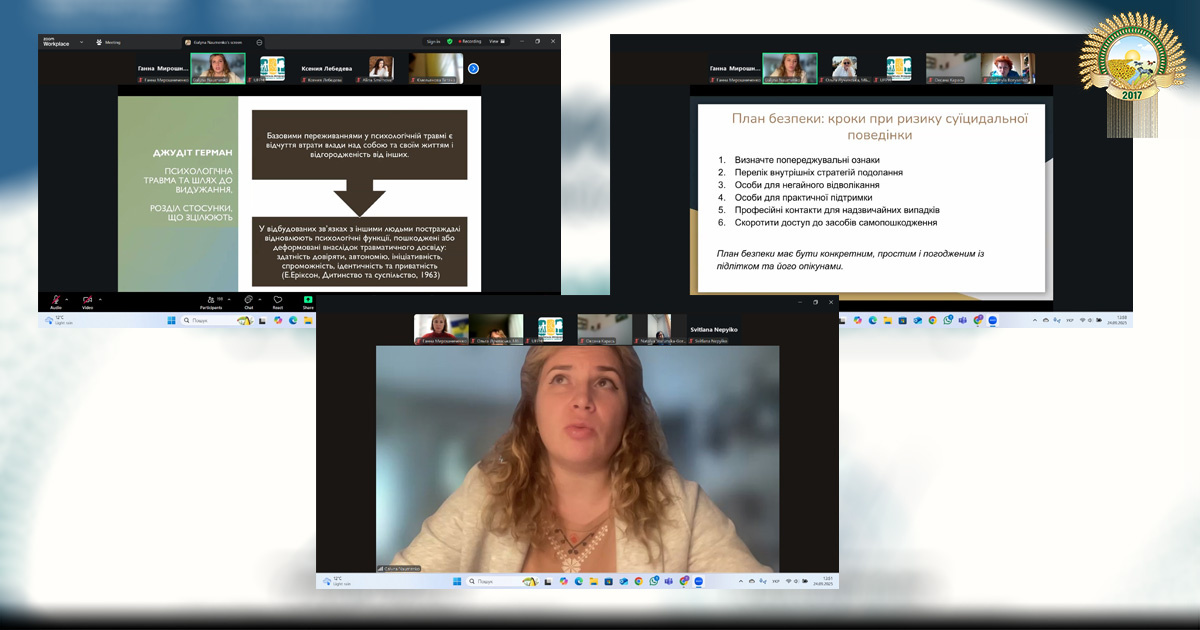
Task: Select Оксана Карось thumbnail in bottom Zoom
Action: (x=604, y=329)
